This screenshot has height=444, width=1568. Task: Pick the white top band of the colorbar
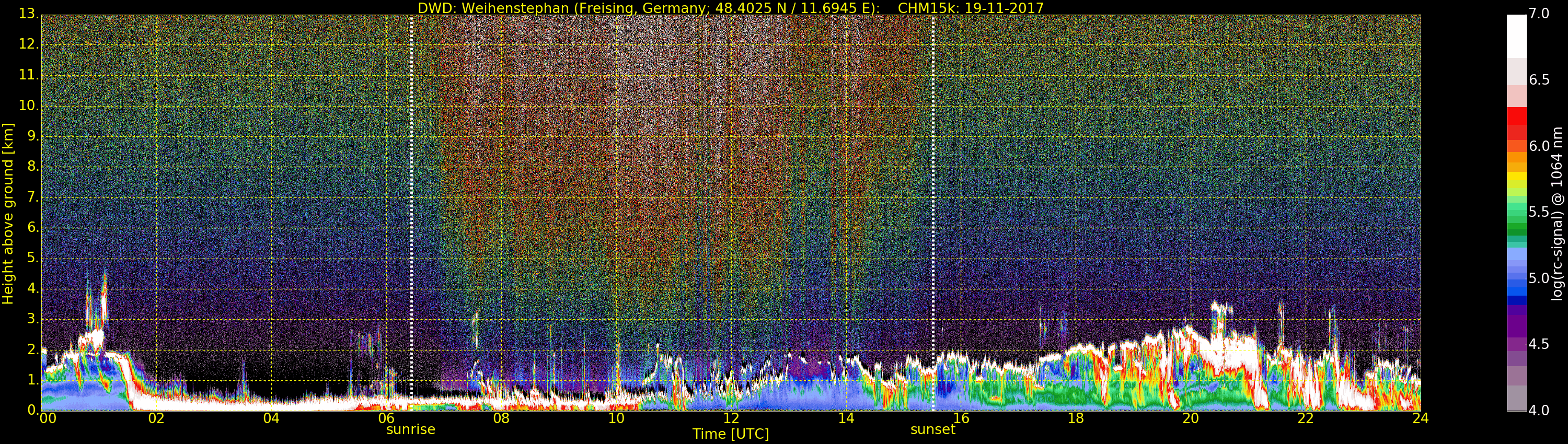click(x=1516, y=37)
